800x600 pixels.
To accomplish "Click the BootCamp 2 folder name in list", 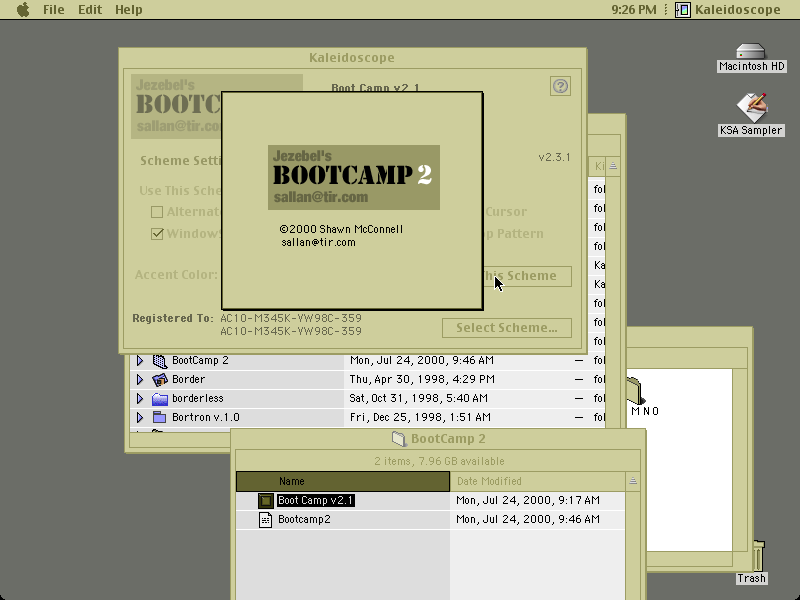I will click(200, 360).
